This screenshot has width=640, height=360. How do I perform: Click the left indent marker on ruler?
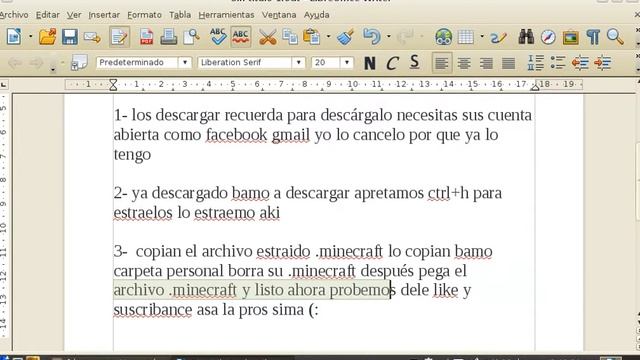click(113, 85)
